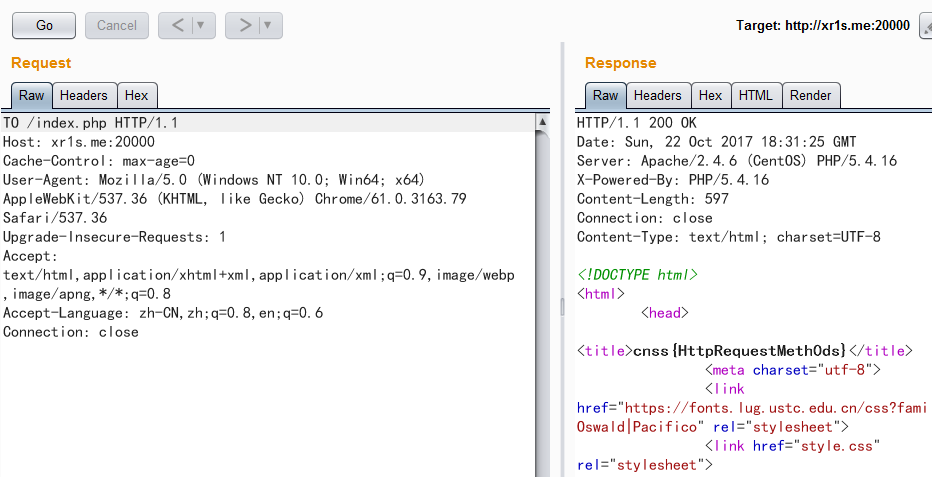
Task: Go to next request with forward arrow
Action: (245, 25)
